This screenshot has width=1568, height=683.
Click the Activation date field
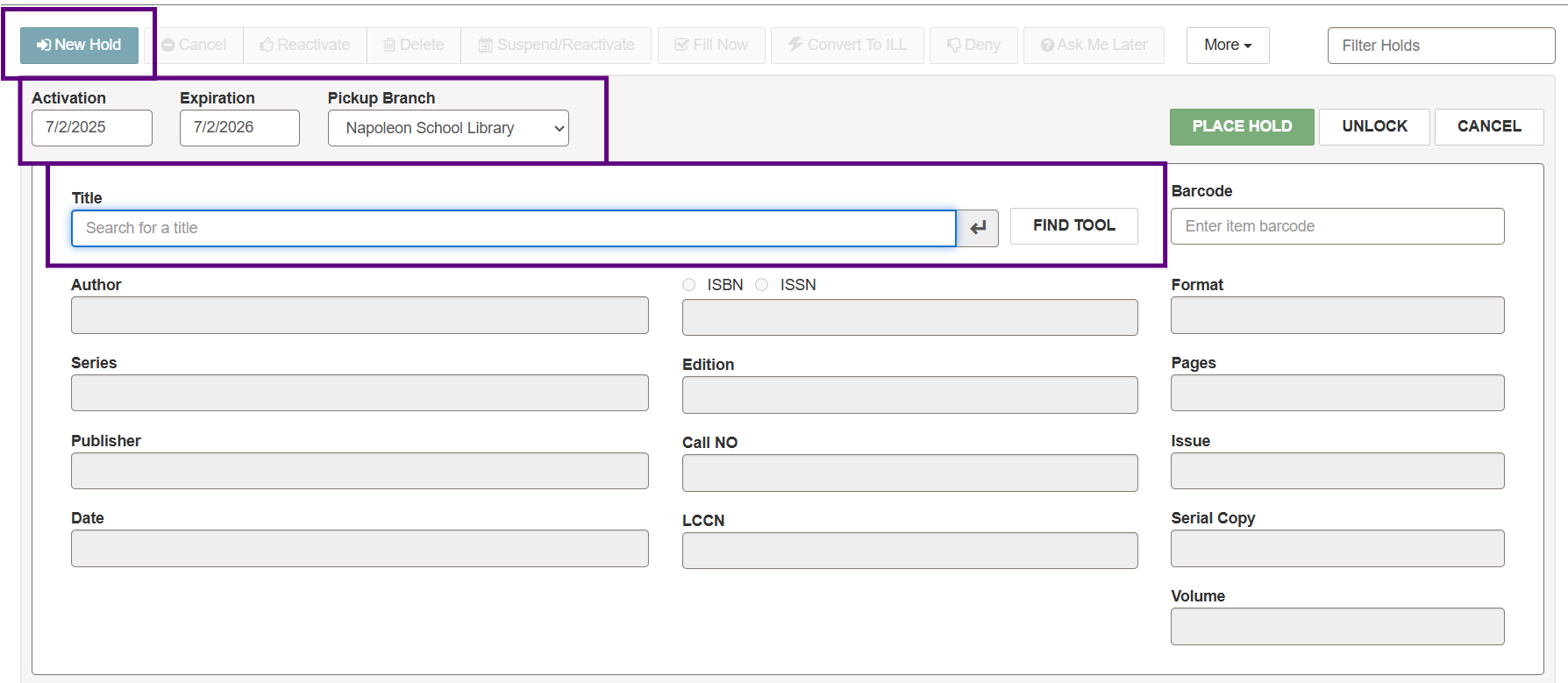coord(92,128)
